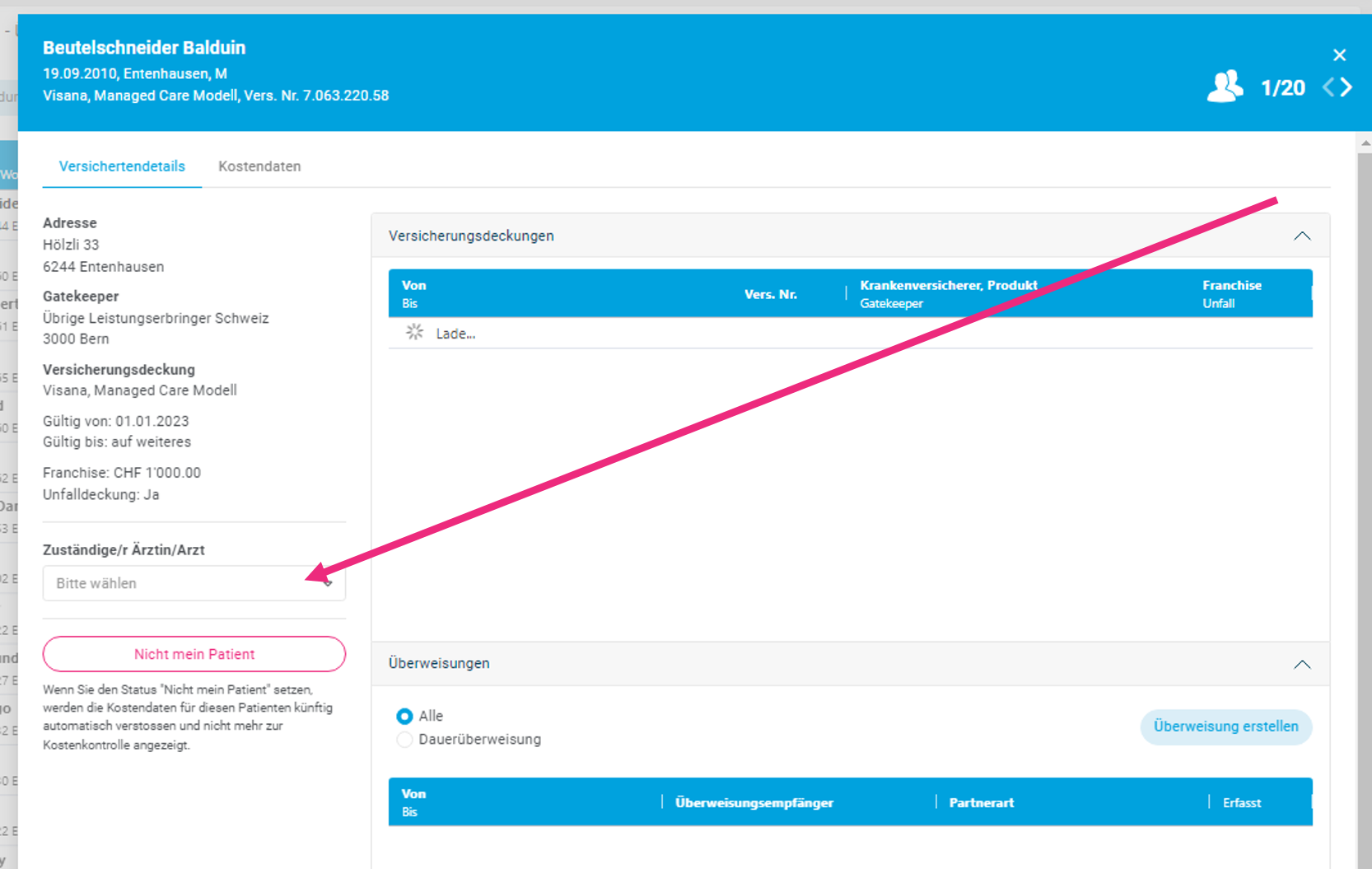Switch to the Versichertendetails tab
Screen dimensions: 1372x869
click(x=122, y=166)
